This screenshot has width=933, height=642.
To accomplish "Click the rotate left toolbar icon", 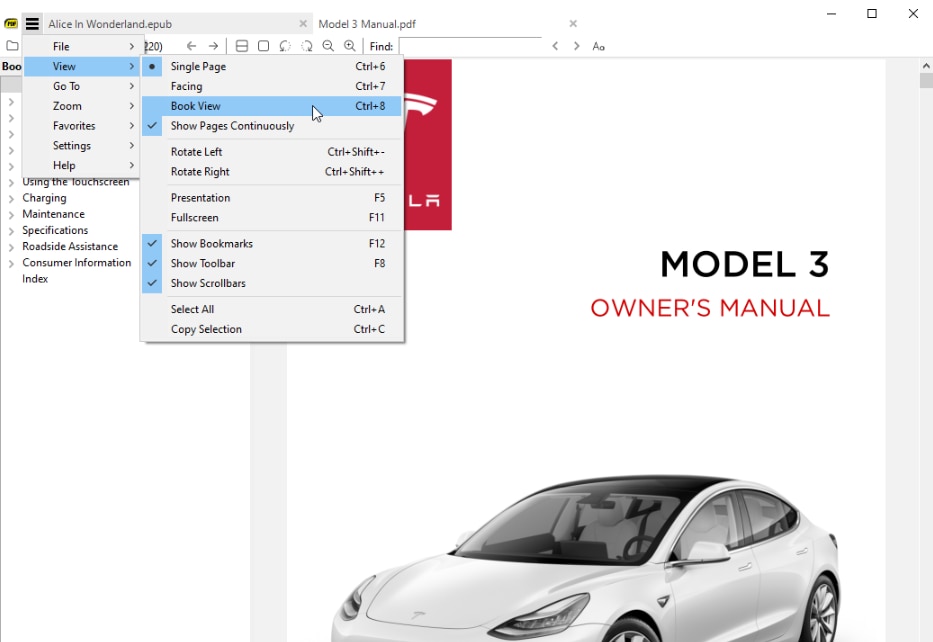I will point(286,45).
